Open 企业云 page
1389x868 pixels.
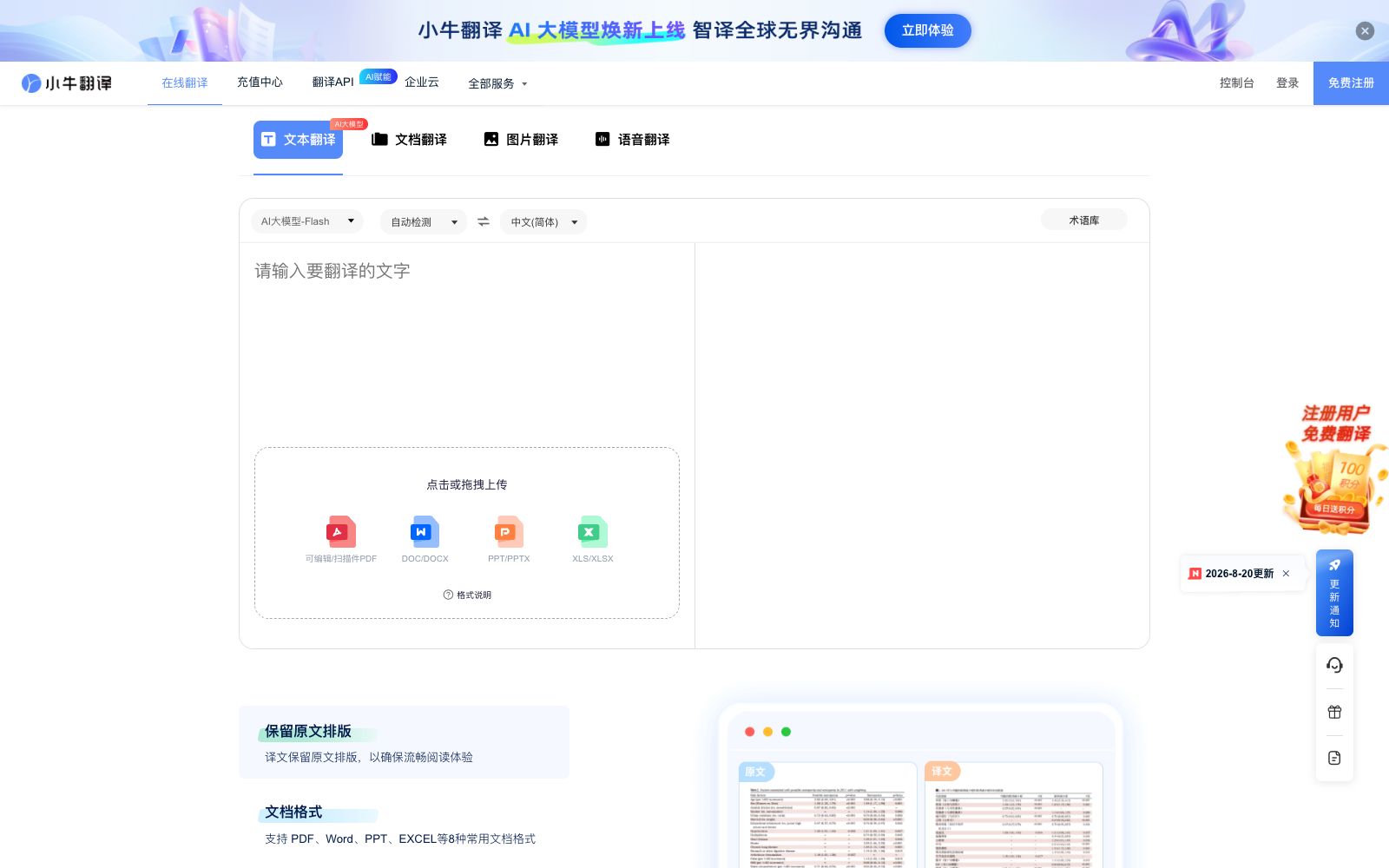point(422,82)
